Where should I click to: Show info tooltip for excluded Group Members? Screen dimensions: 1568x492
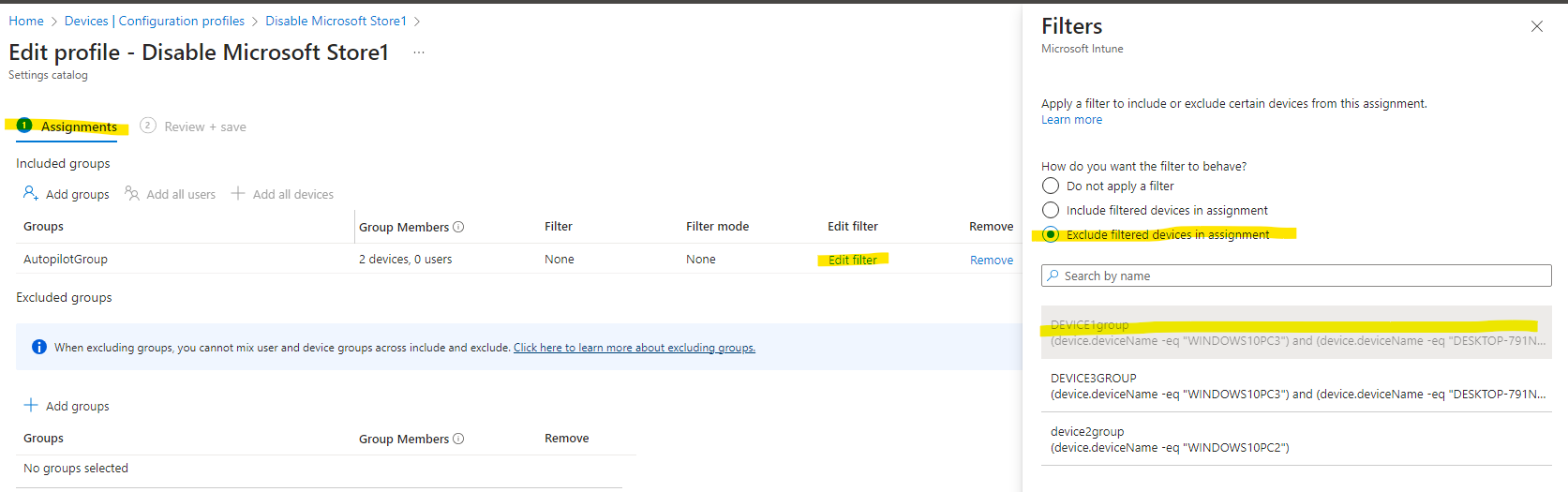(458, 439)
